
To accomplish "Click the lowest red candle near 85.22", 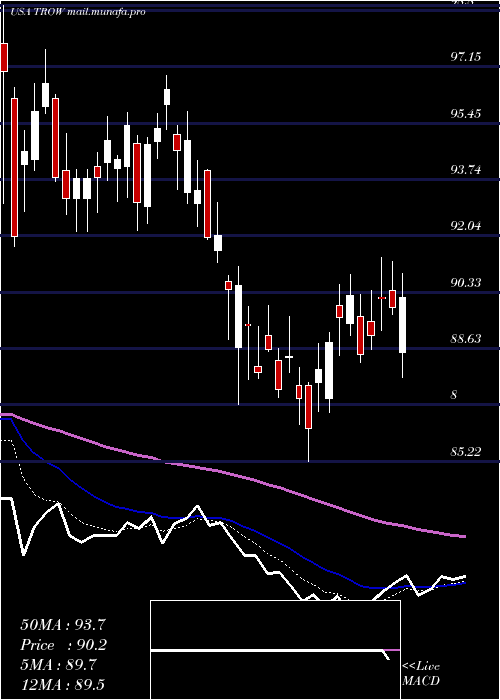I will click(308, 407).
